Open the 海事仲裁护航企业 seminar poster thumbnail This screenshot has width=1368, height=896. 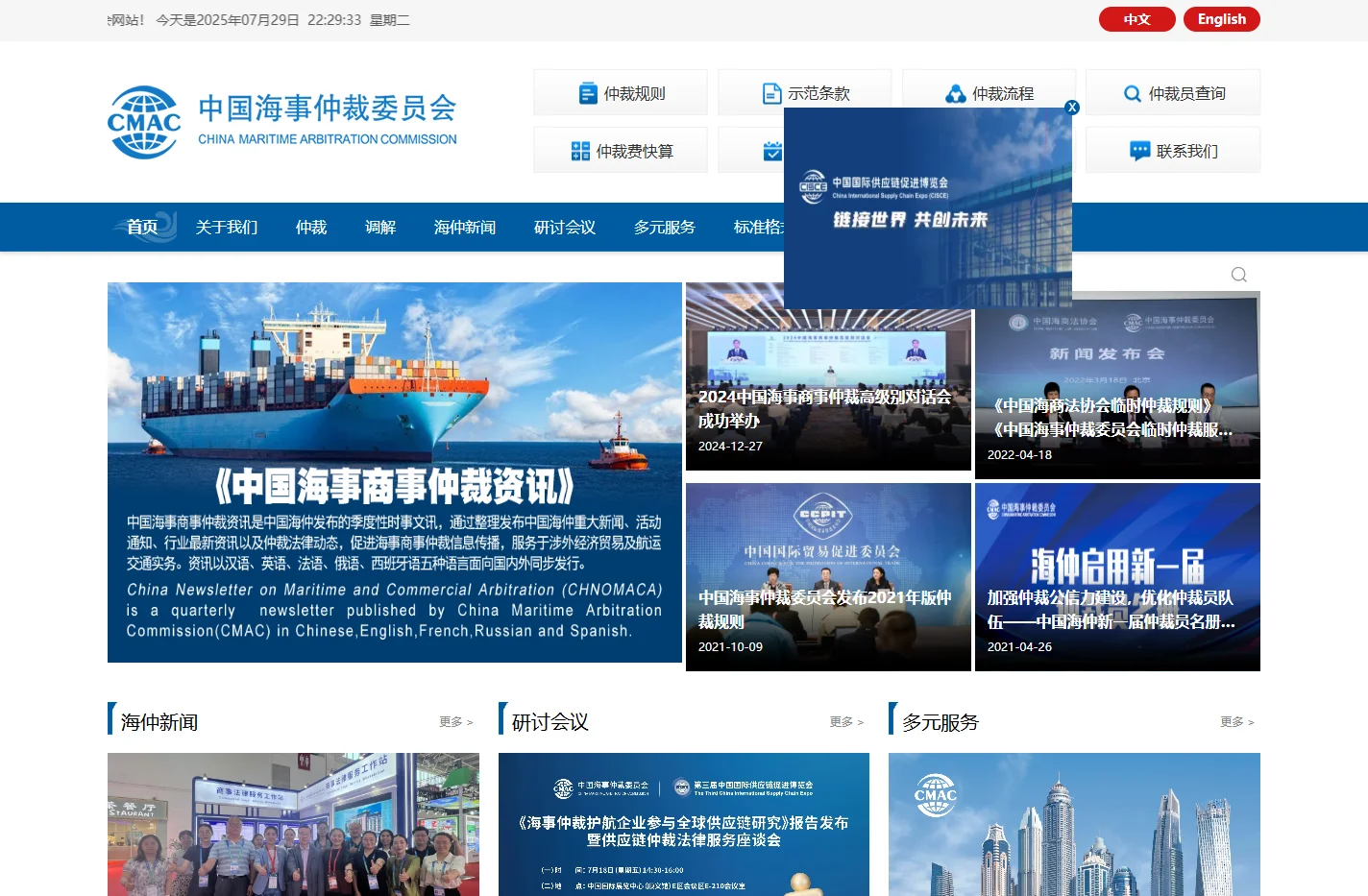pyautogui.click(x=684, y=824)
